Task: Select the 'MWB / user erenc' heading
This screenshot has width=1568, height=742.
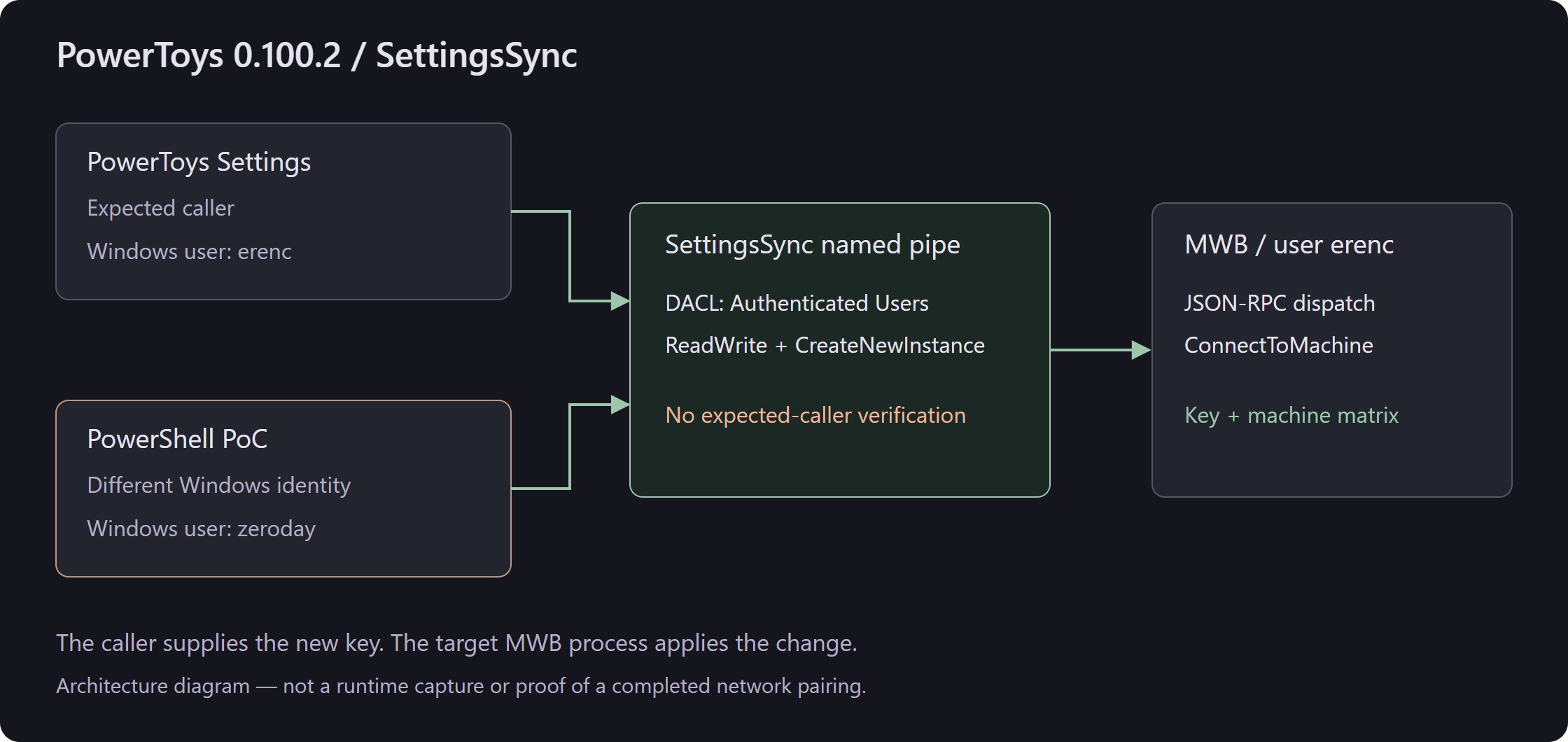Action: [1289, 245]
